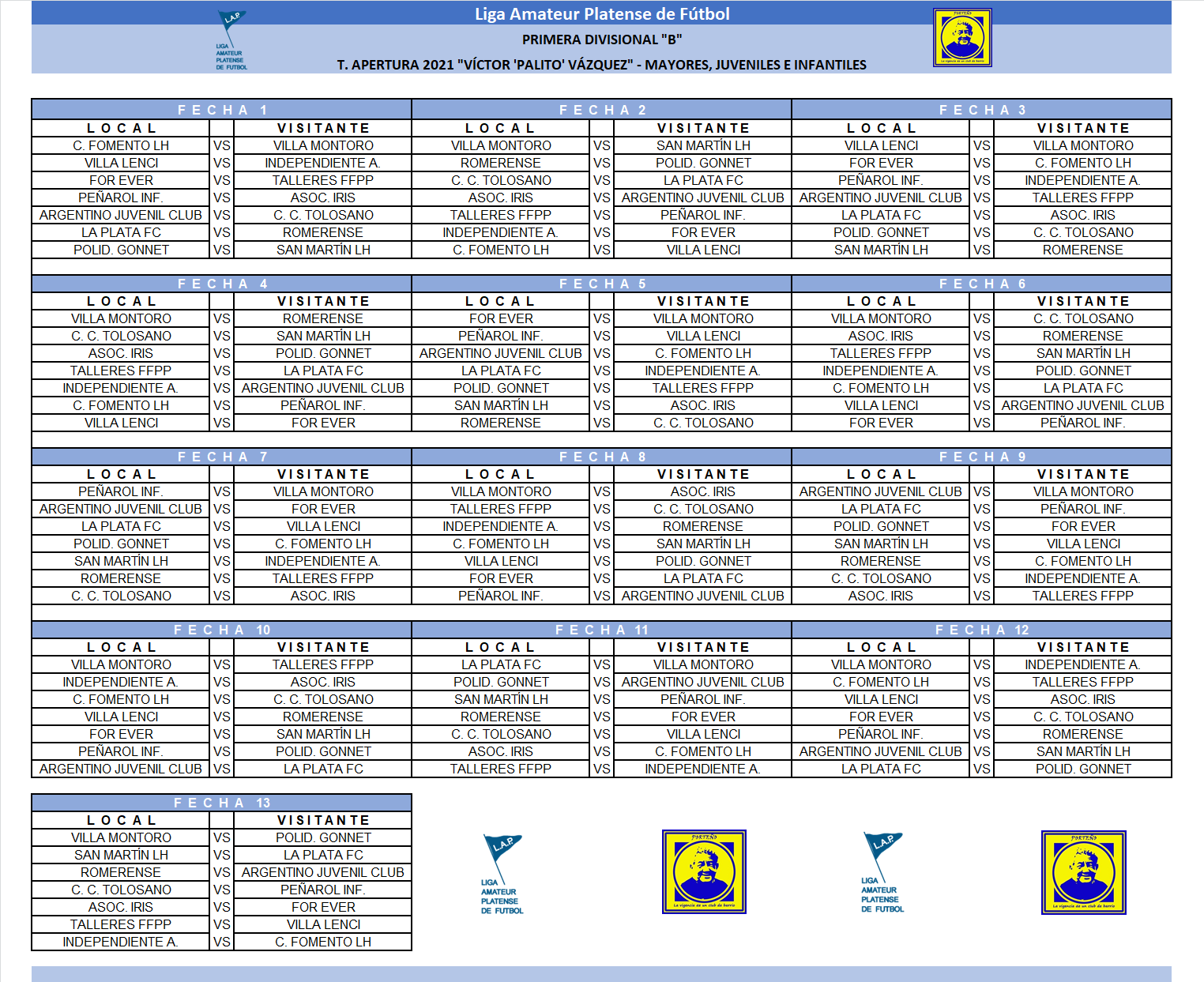Click the 'FECHA 5' section header

602,284
